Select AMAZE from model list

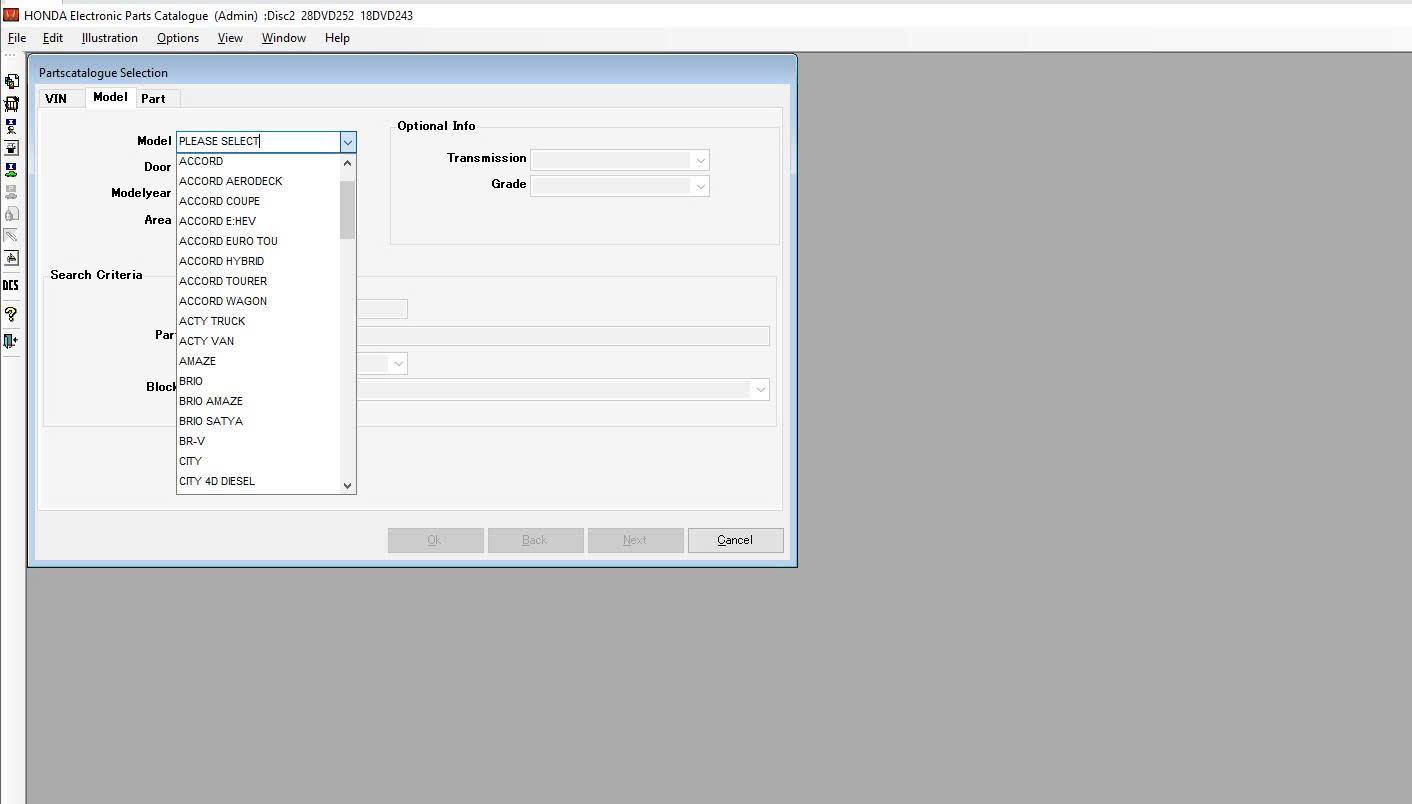(x=258, y=361)
